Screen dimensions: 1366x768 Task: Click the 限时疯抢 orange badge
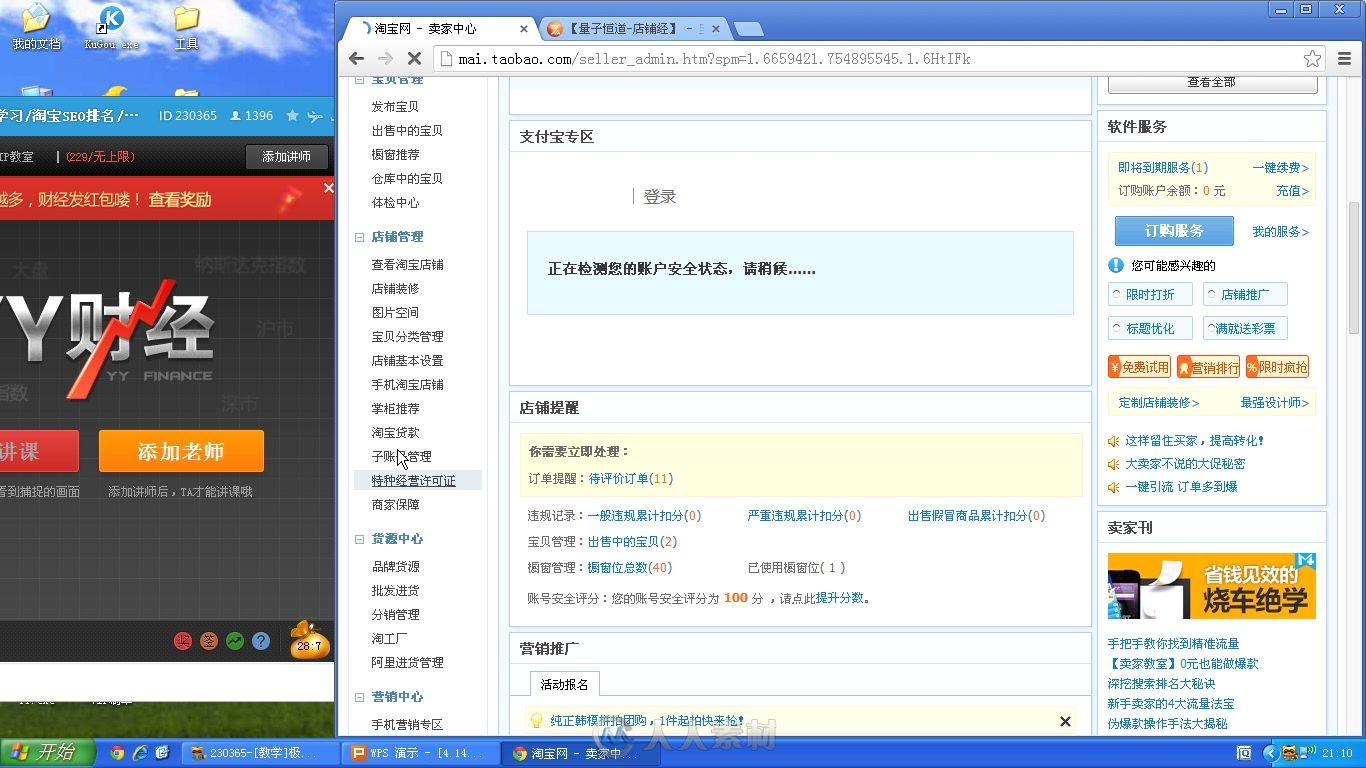1277,367
